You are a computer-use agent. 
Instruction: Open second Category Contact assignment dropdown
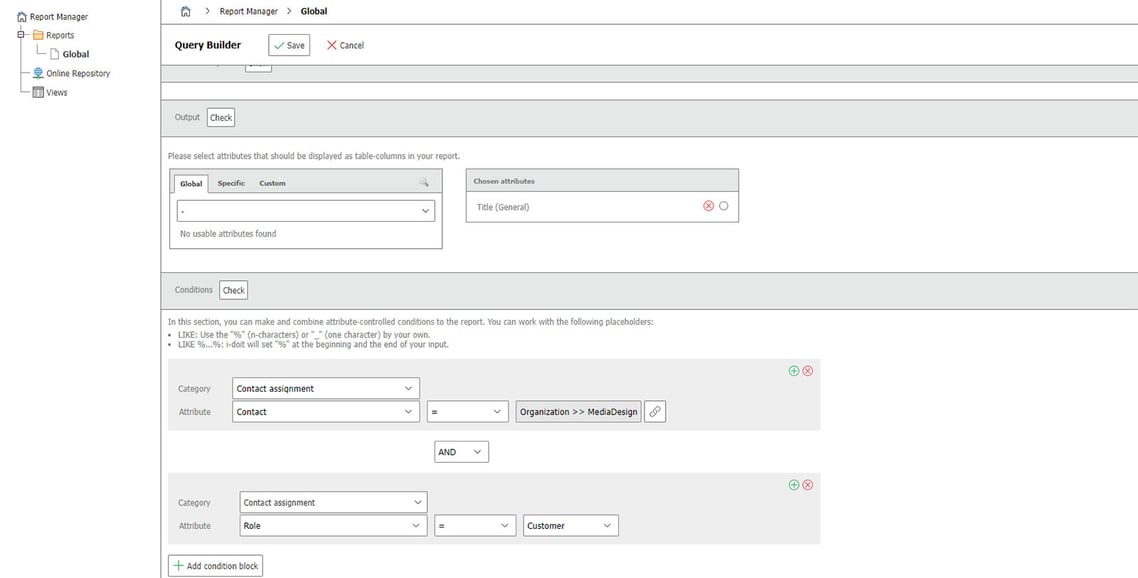[333, 502]
